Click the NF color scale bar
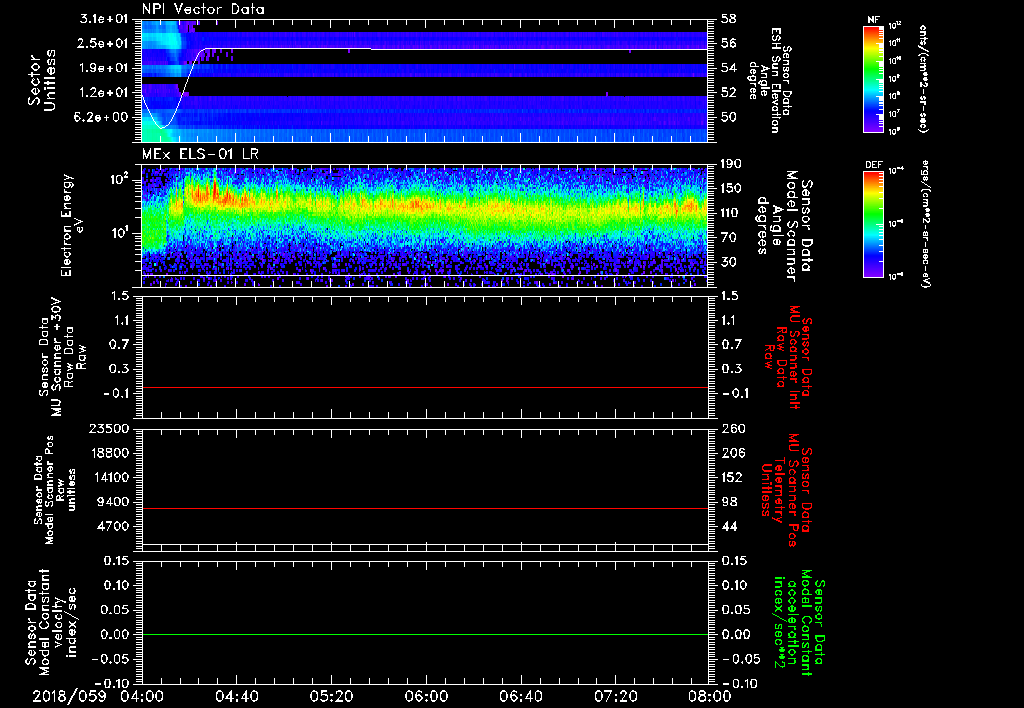The image size is (1024, 708). point(870,79)
